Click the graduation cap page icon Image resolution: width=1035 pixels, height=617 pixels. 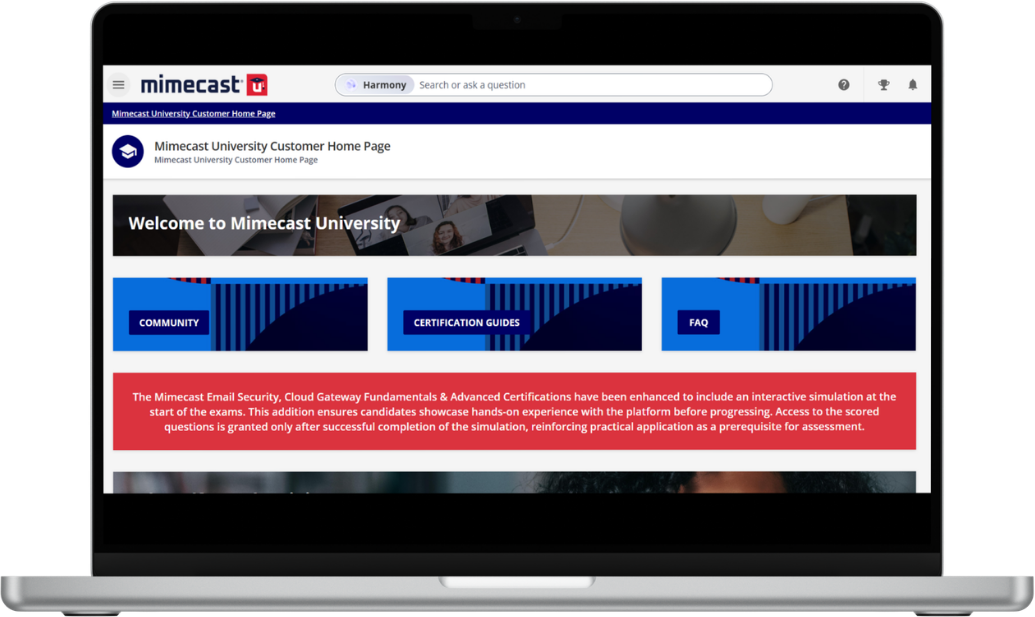(x=128, y=152)
